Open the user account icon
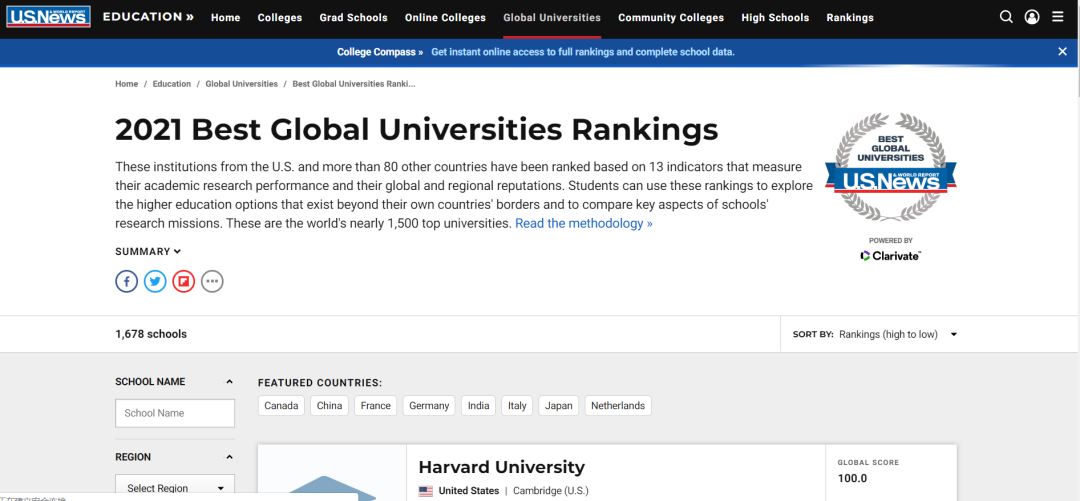Viewport: 1080px width, 501px height. 1032,17
